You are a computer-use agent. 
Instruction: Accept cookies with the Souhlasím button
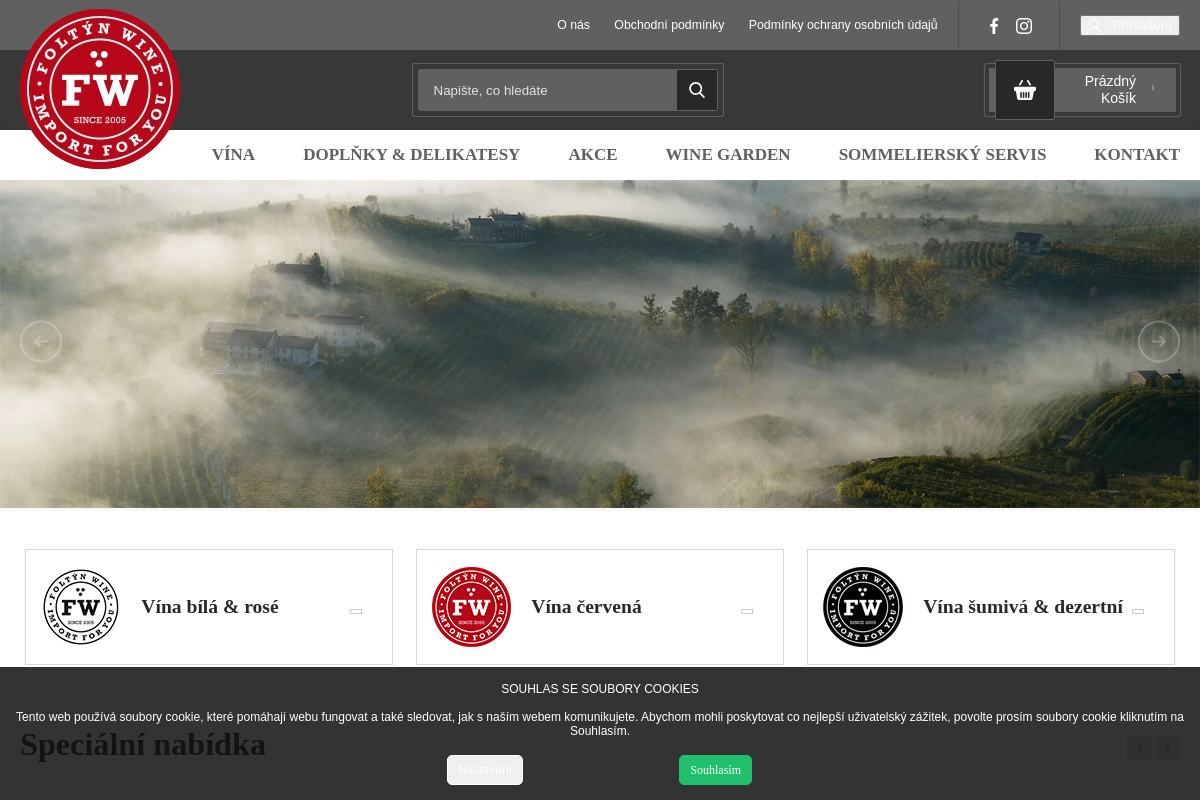tap(715, 770)
